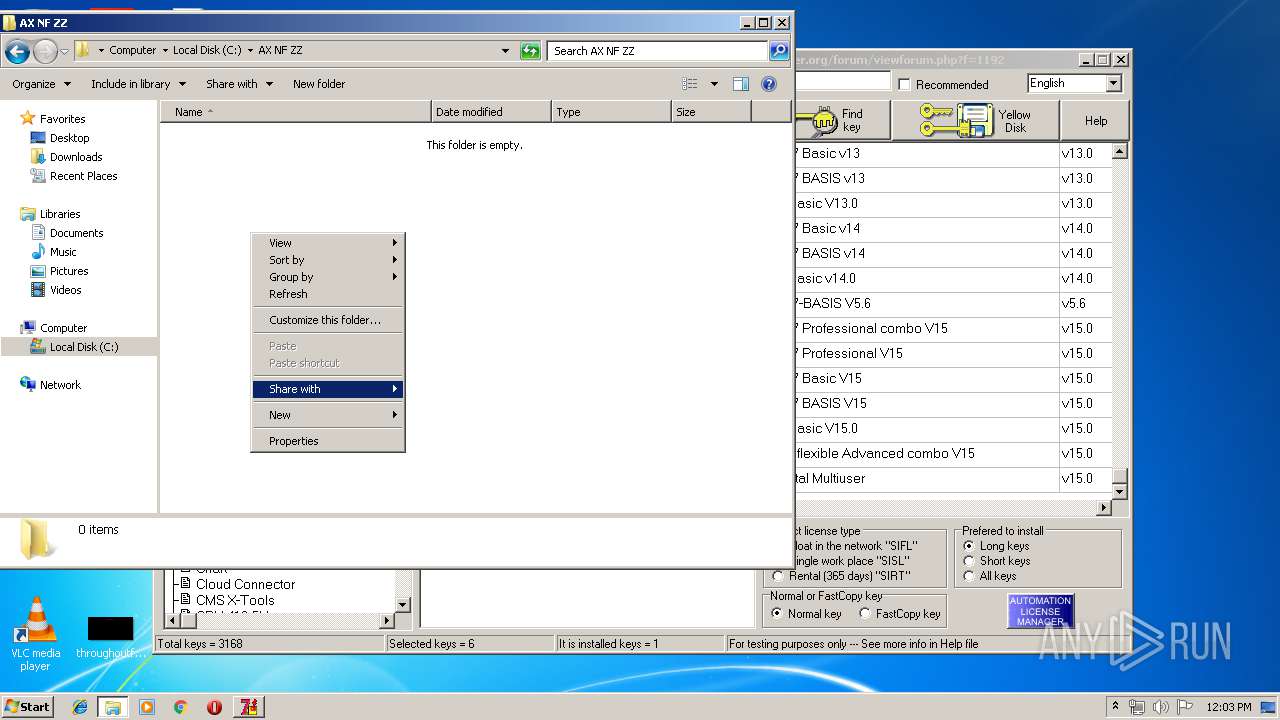Click the Search AX NF ZZ field
1280x720 pixels.
pyautogui.click(x=657, y=51)
